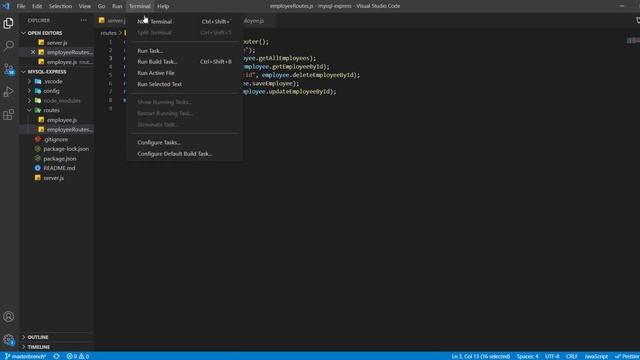Image resolution: width=640 pixels, height=360 pixels.
Task: Open the Accounts menu icon
Action: (8, 316)
